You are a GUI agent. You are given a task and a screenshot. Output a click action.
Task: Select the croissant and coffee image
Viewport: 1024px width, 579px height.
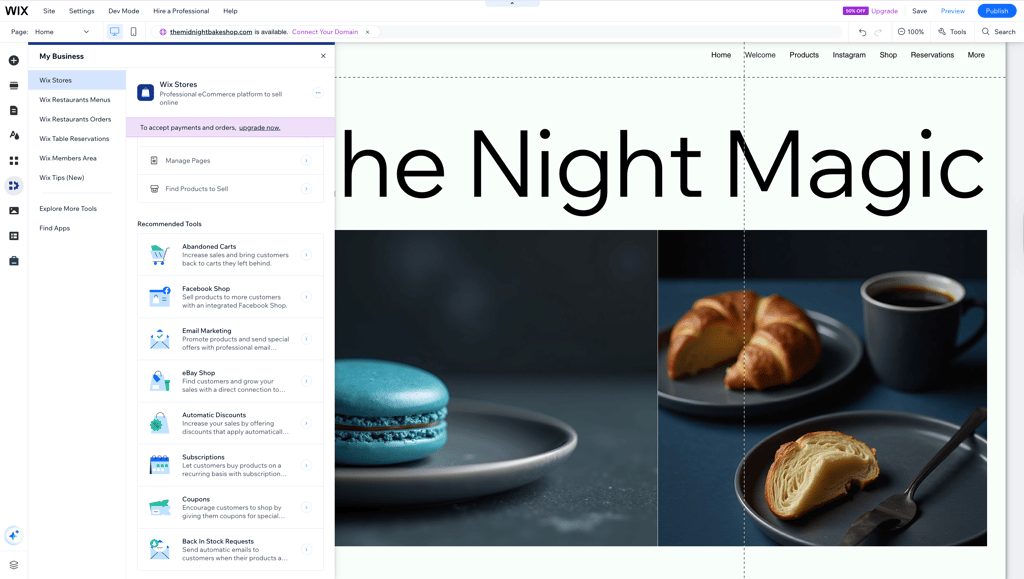[822, 388]
